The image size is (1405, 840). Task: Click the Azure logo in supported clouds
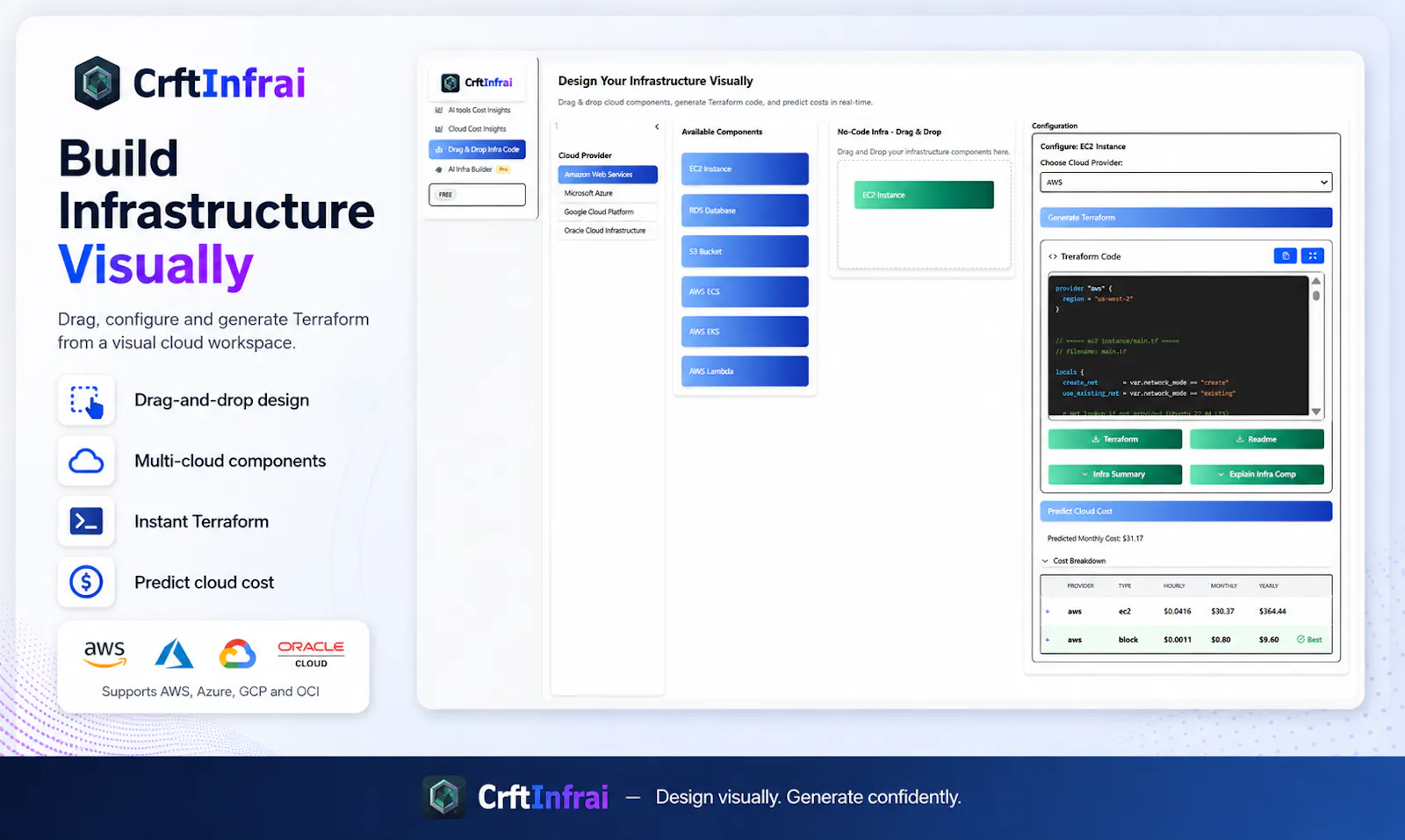coord(174,654)
